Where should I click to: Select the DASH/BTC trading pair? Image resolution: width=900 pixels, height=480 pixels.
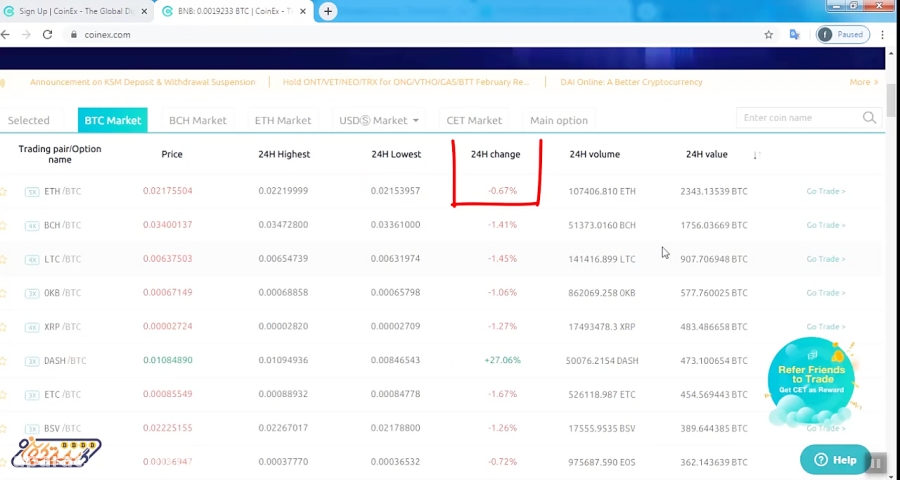pos(65,361)
